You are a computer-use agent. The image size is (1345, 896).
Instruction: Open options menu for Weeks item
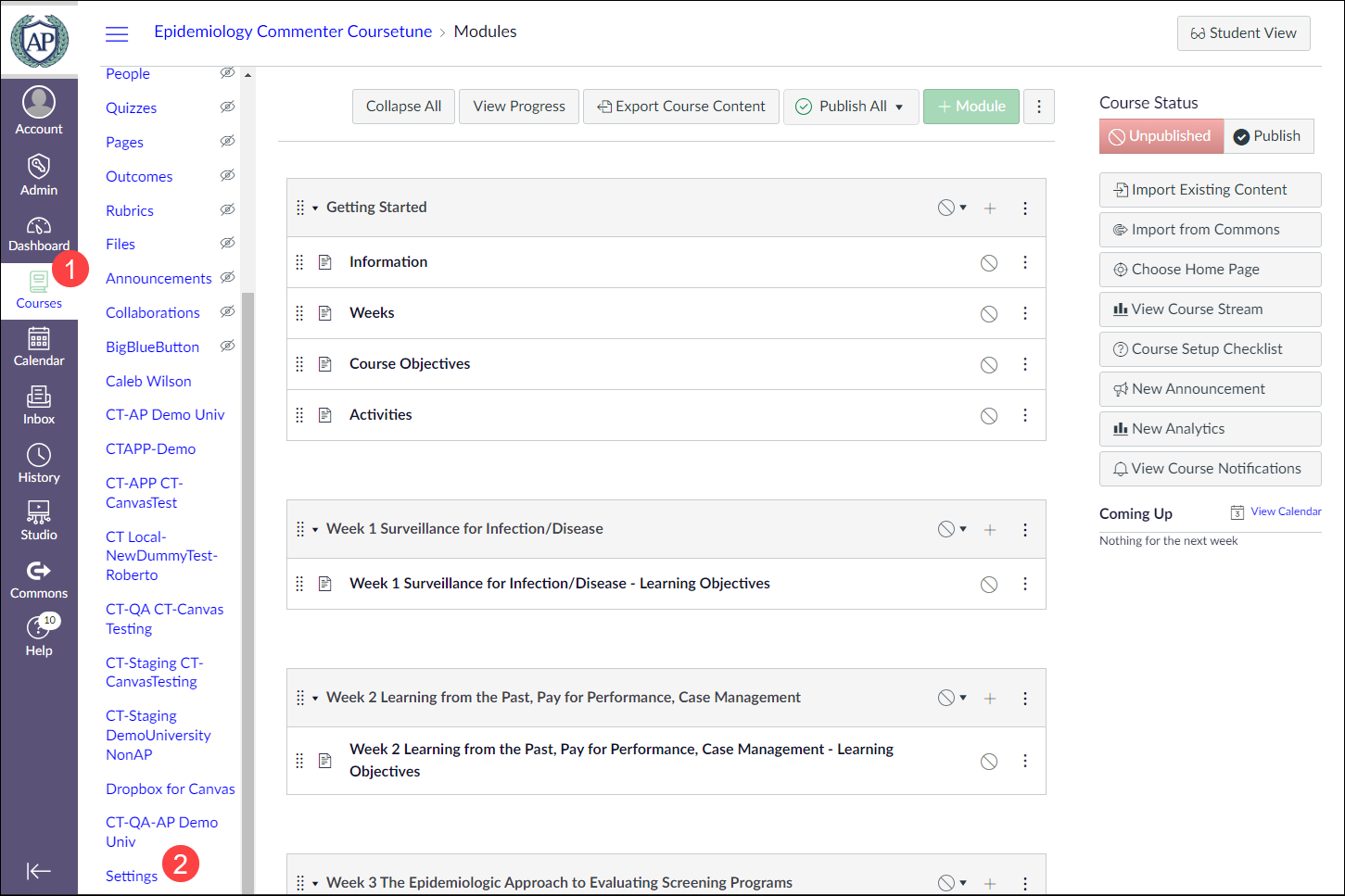pyautogui.click(x=1025, y=314)
